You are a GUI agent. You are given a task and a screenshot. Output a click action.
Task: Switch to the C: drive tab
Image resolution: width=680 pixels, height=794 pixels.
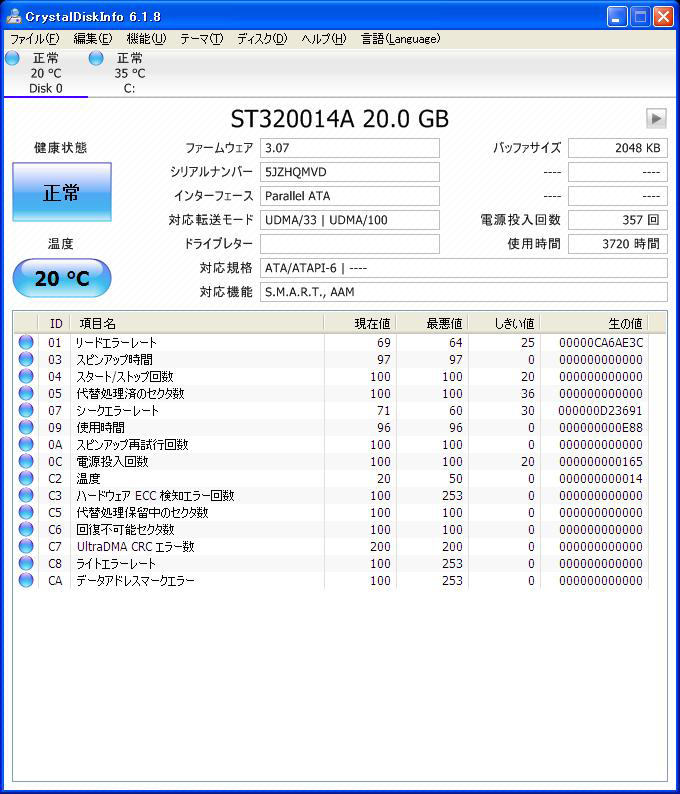click(129, 73)
